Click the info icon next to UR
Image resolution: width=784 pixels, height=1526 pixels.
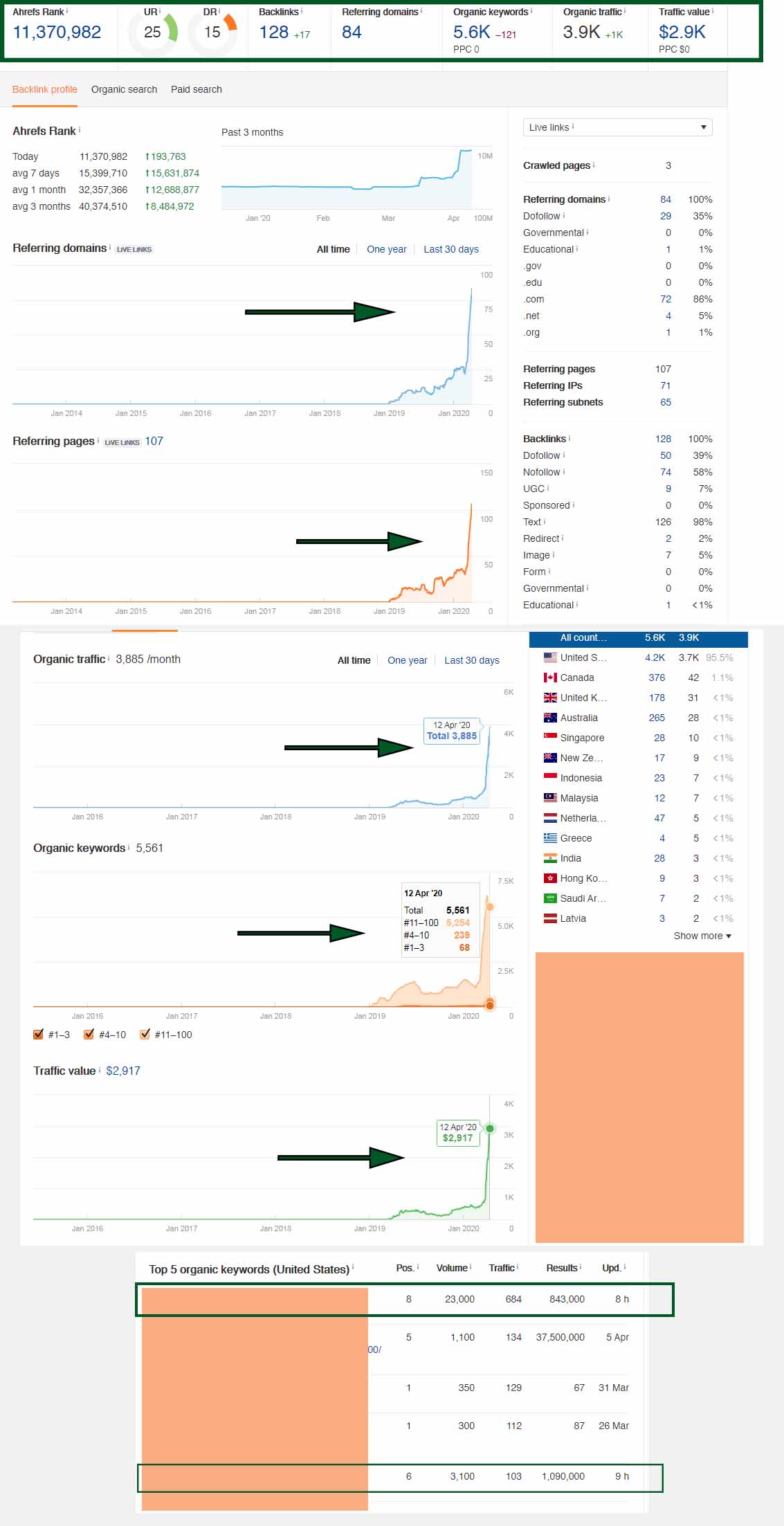tap(160, 10)
